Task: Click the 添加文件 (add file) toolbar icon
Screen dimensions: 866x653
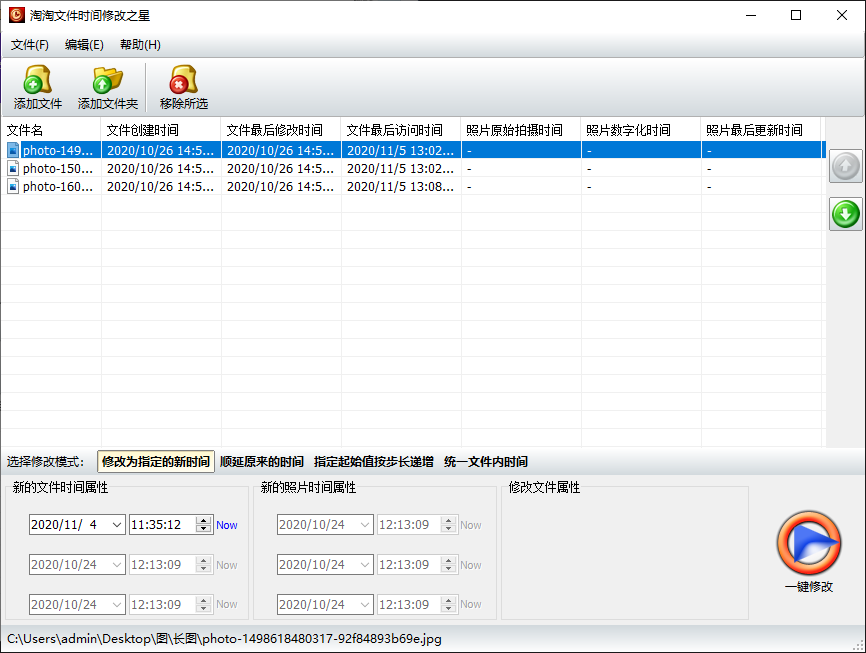Action: 38,87
